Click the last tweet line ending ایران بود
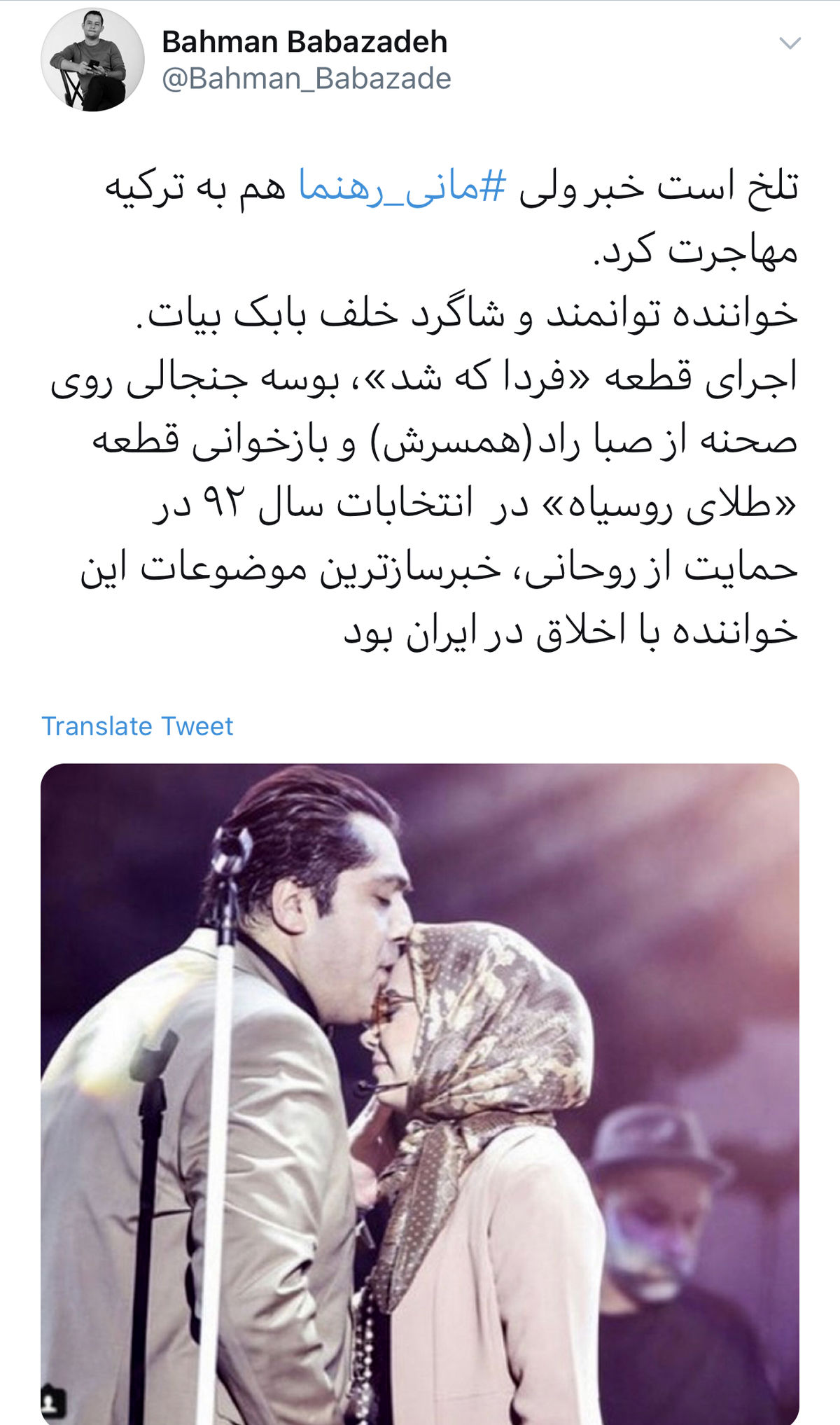The image size is (840, 1425). 570,631
